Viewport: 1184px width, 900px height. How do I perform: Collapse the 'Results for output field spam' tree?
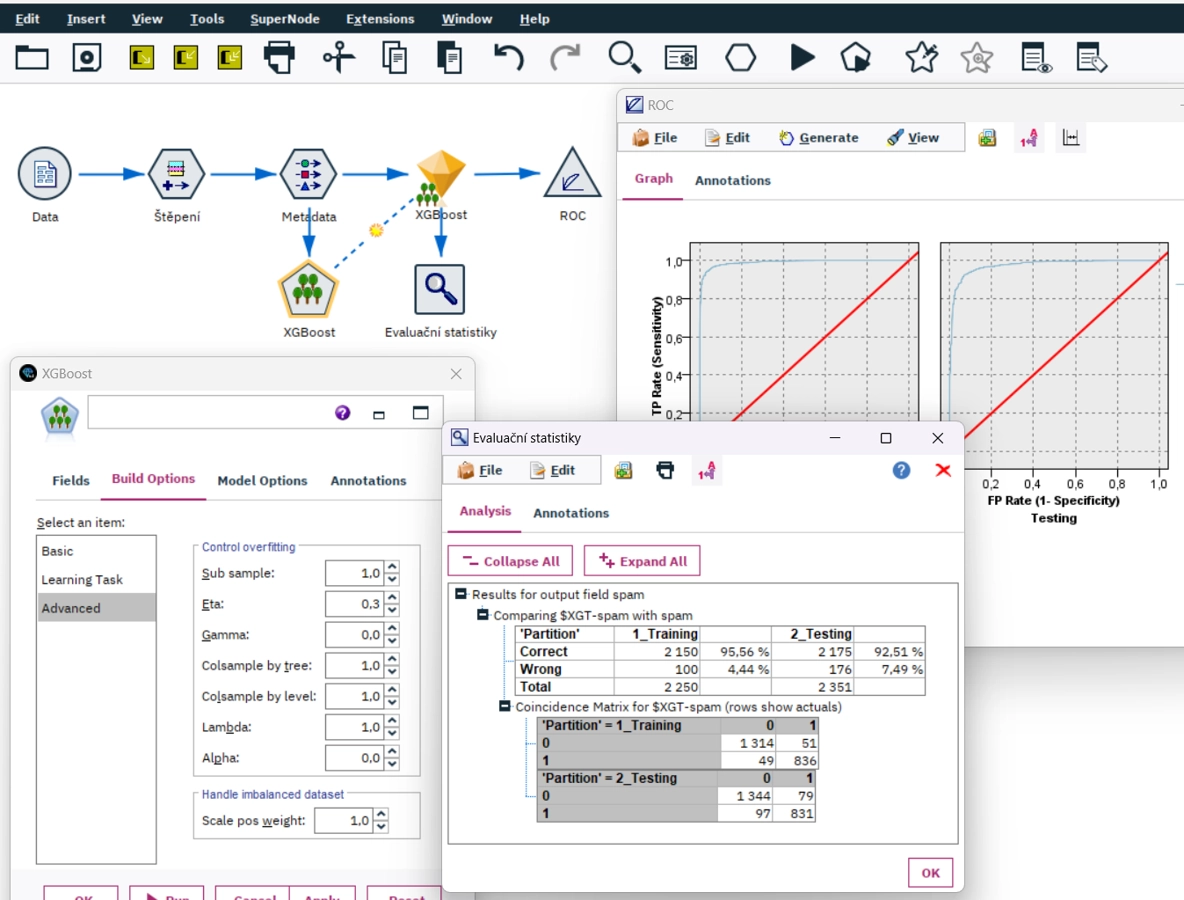(461, 594)
